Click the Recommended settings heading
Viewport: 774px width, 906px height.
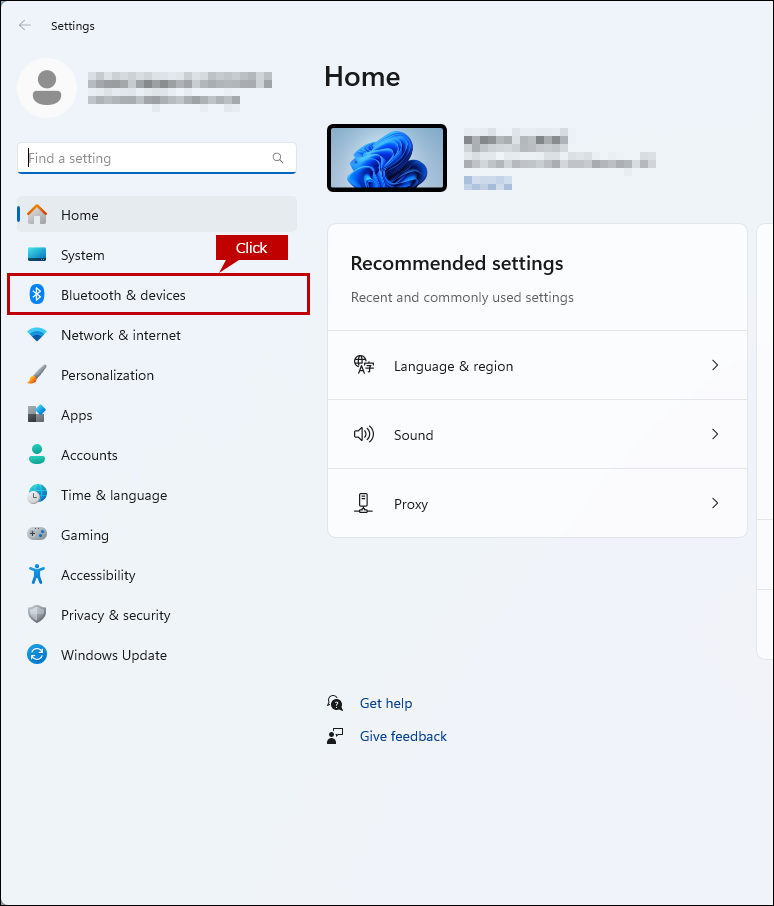click(456, 263)
